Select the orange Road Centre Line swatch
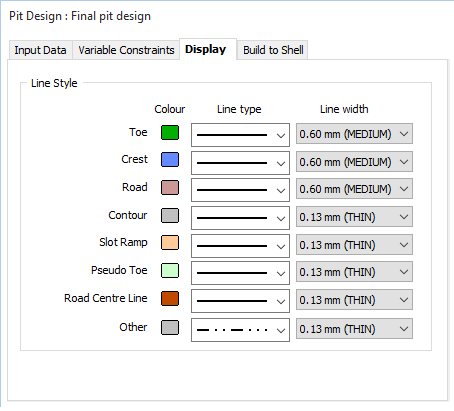The width and height of the screenshot is (454, 411). point(170,298)
